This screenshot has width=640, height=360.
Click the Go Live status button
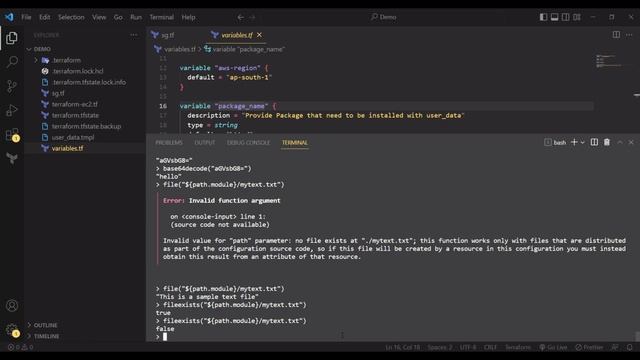click(553, 347)
